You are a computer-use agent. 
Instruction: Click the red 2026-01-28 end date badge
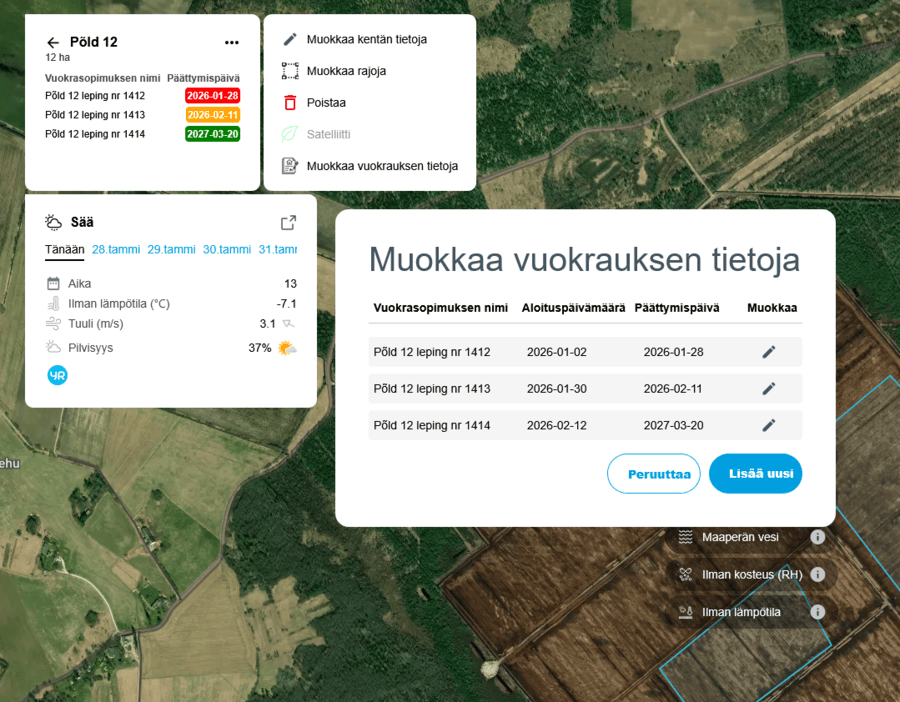(x=212, y=96)
